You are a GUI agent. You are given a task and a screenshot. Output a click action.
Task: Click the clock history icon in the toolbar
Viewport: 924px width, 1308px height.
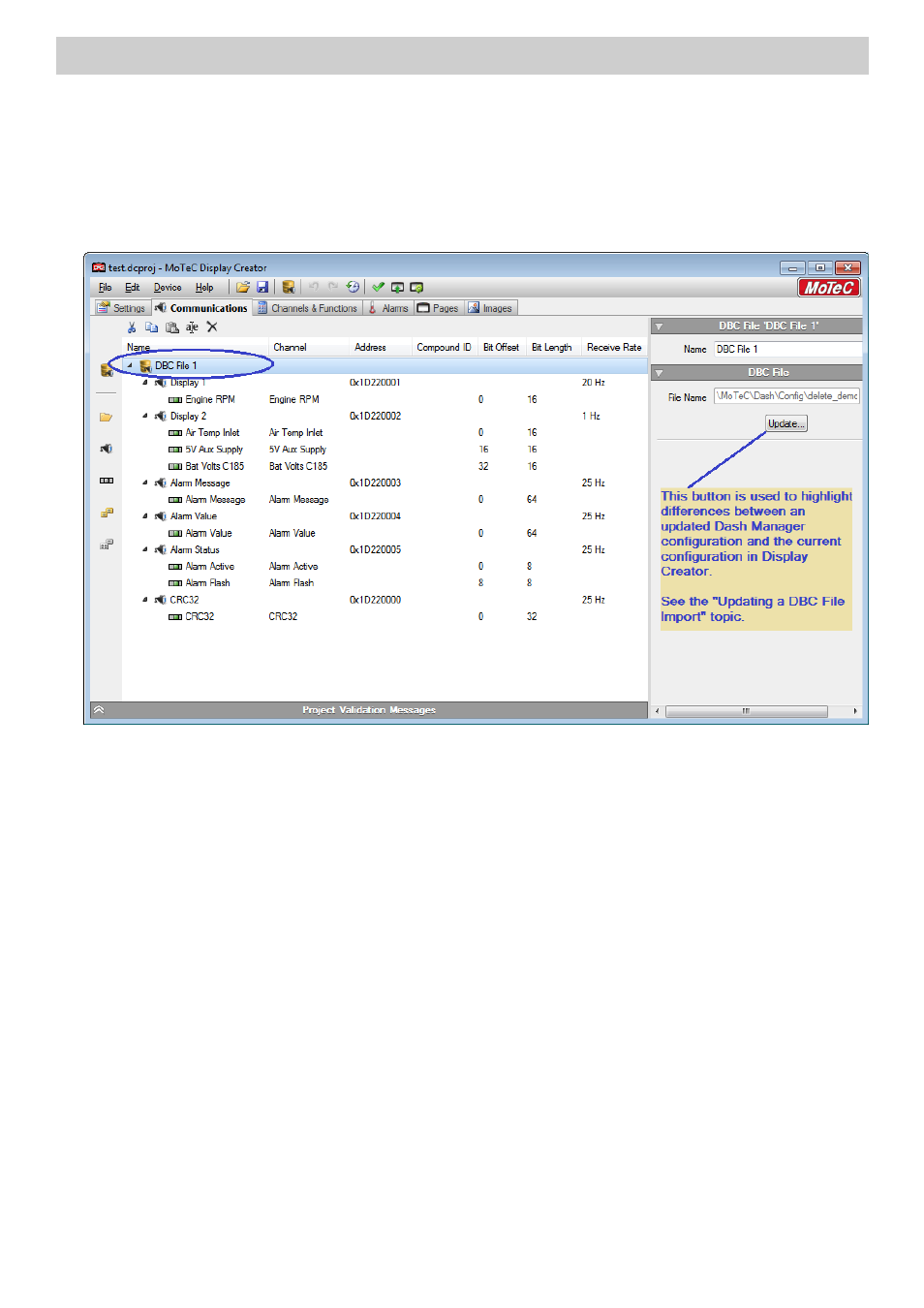[x=353, y=287]
